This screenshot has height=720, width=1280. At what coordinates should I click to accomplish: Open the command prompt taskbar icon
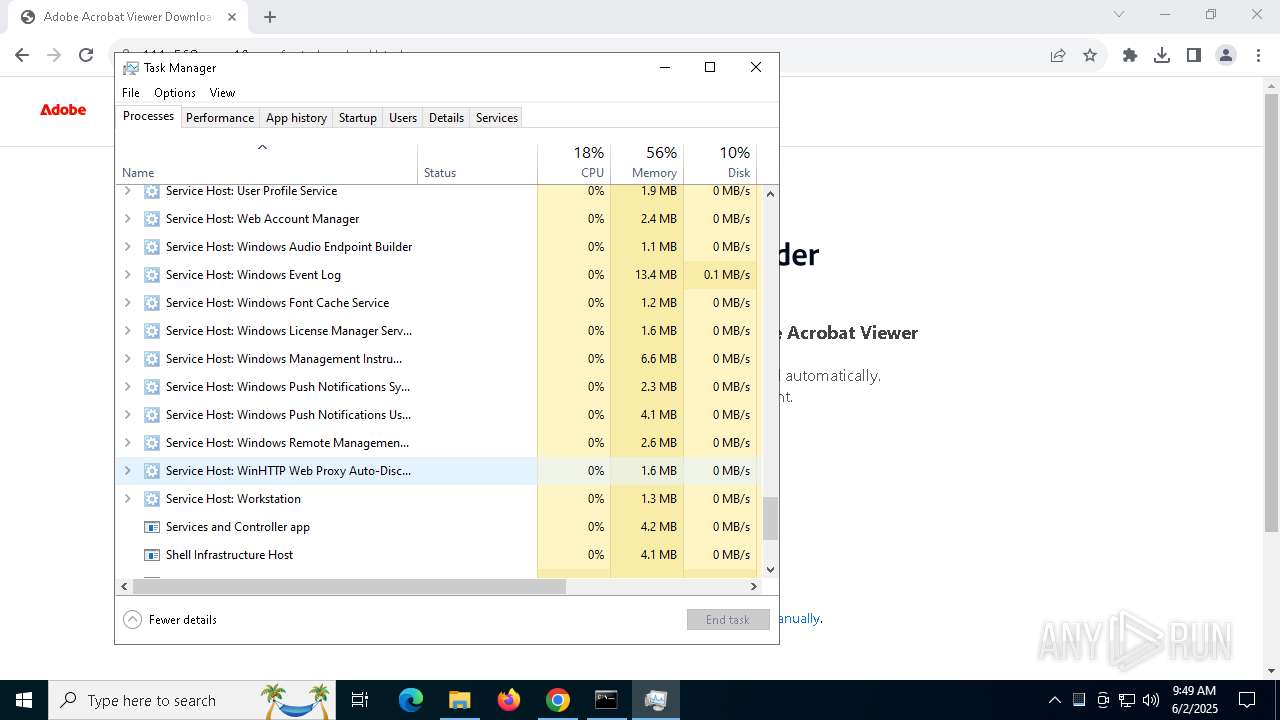tap(606, 700)
